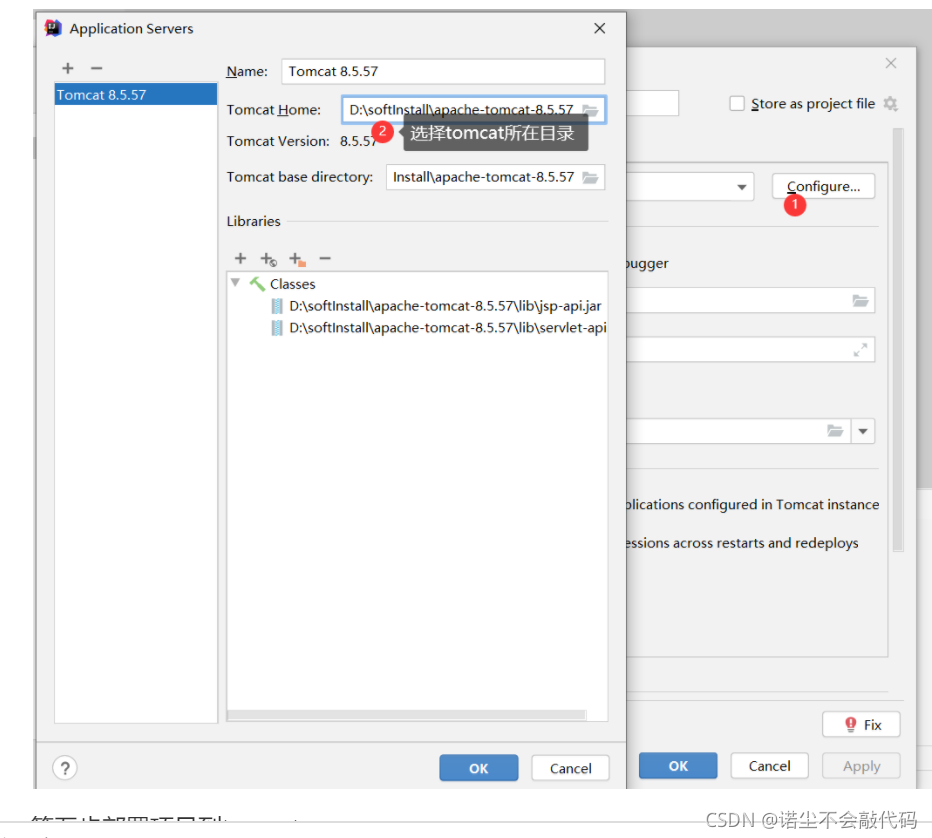Click IntelliJ icon in Application Servers title bar
Viewport: 932px width, 838px height.
tap(53, 28)
